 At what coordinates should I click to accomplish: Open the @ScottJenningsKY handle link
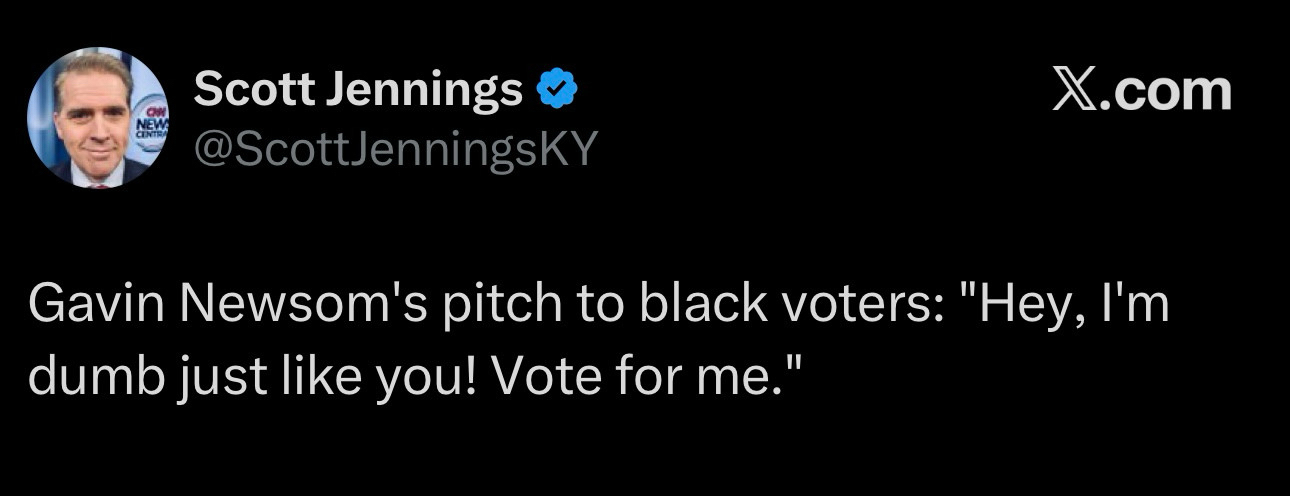[395, 149]
